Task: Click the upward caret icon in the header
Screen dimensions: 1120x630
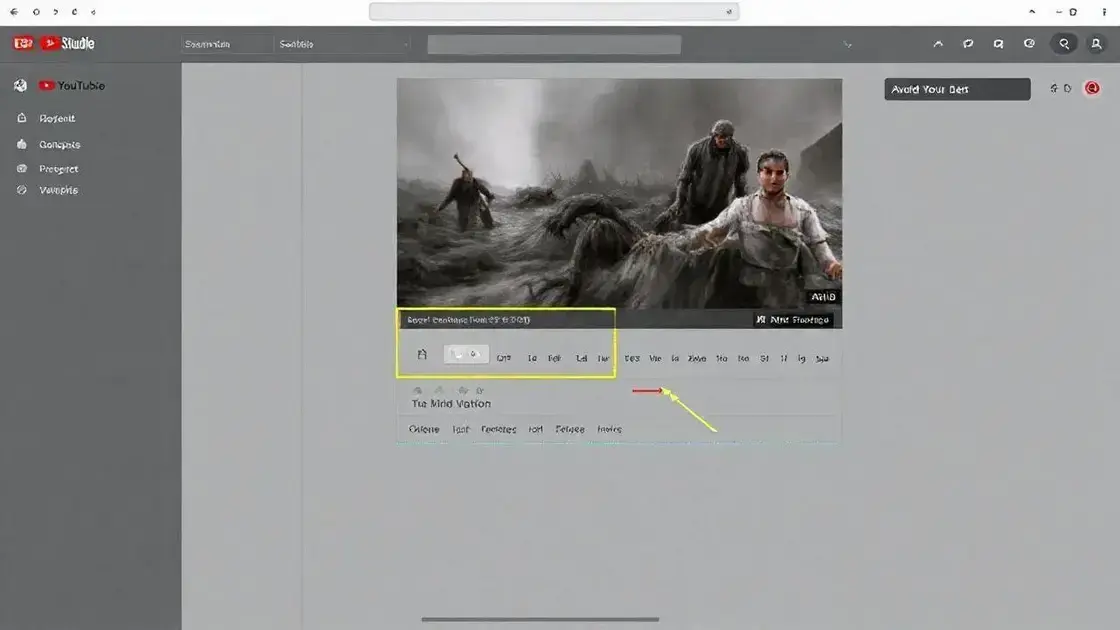Action: pyautogui.click(x=938, y=44)
